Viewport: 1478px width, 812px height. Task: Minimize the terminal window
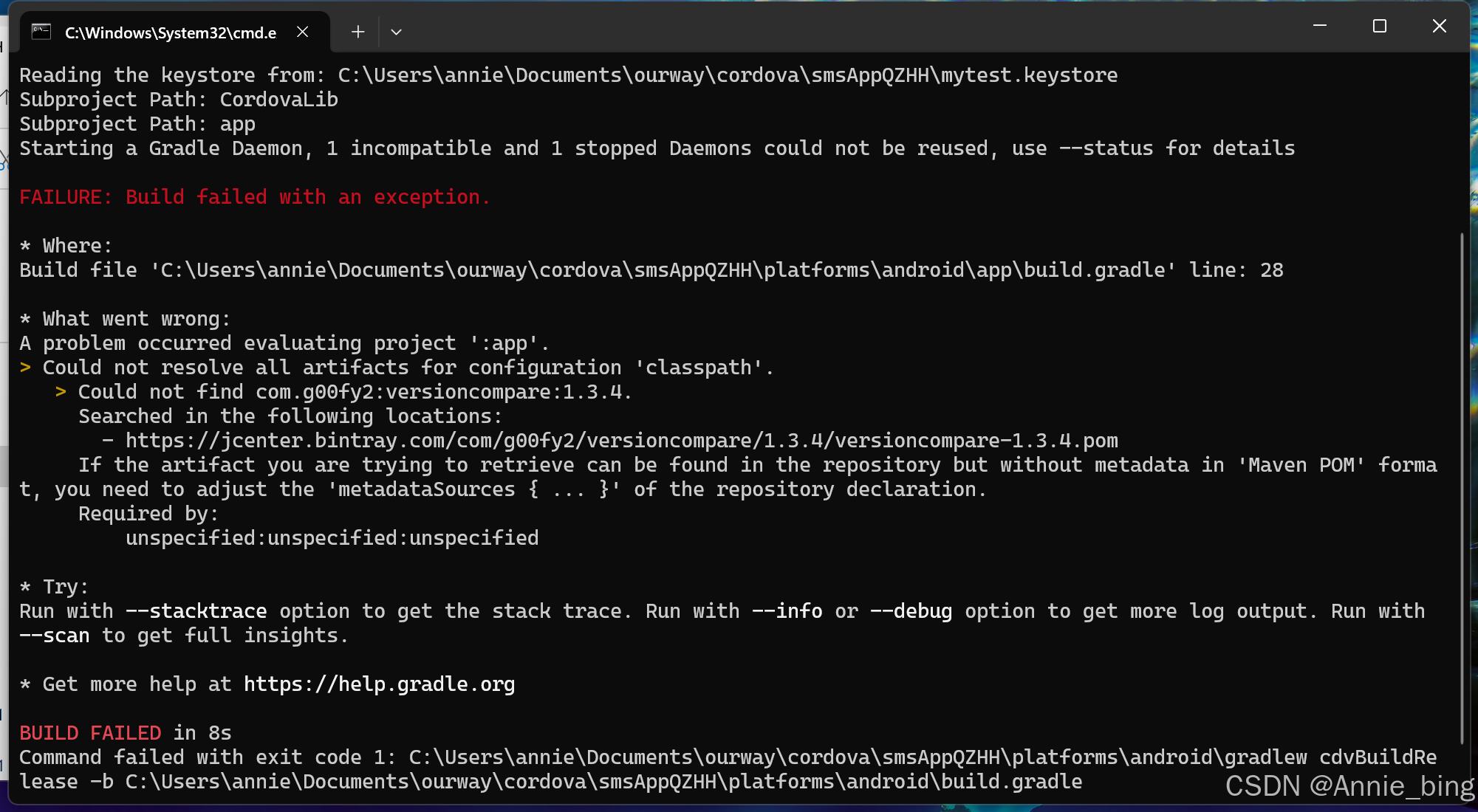point(1320,27)
